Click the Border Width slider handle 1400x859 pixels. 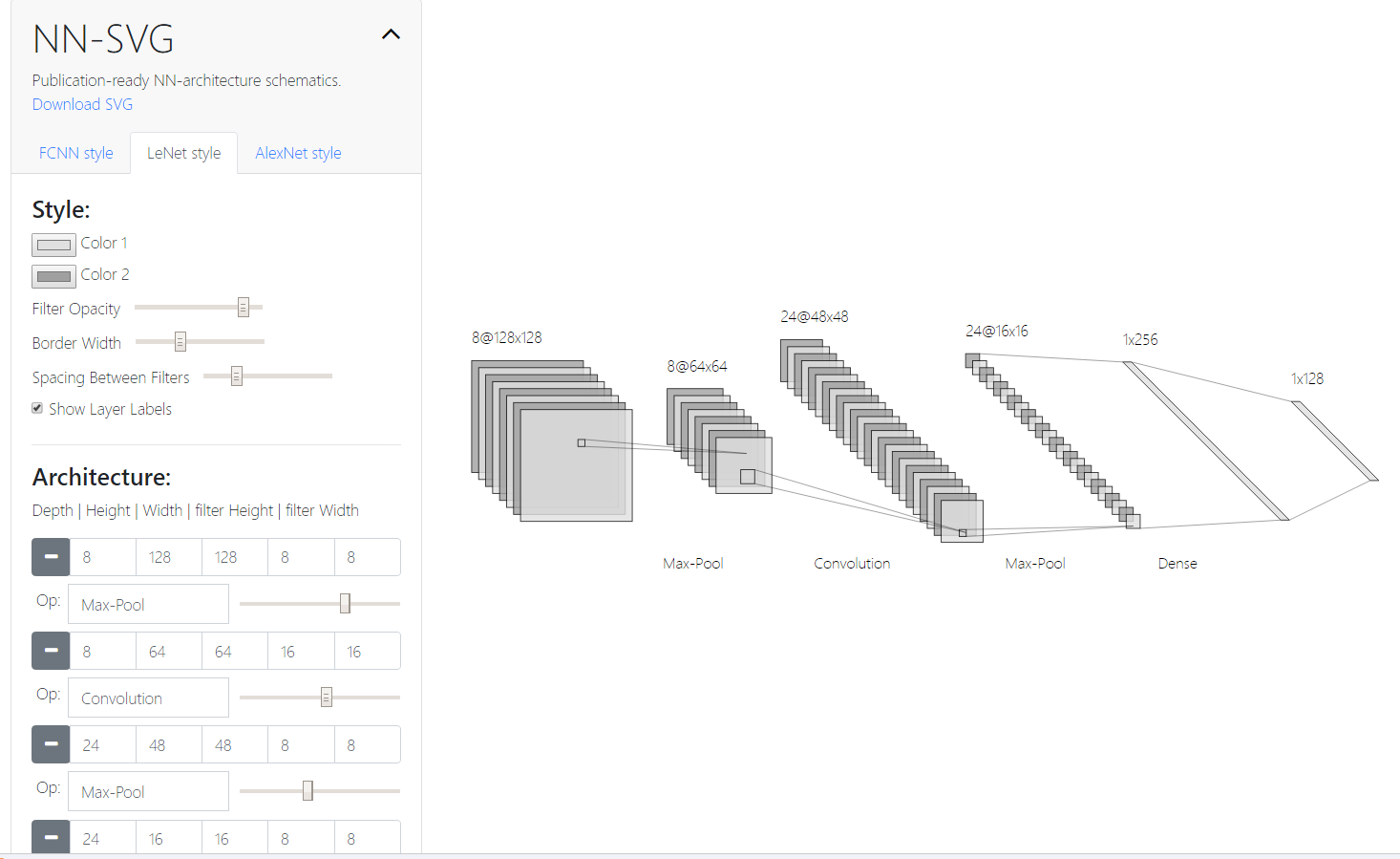tap(180, 341)
